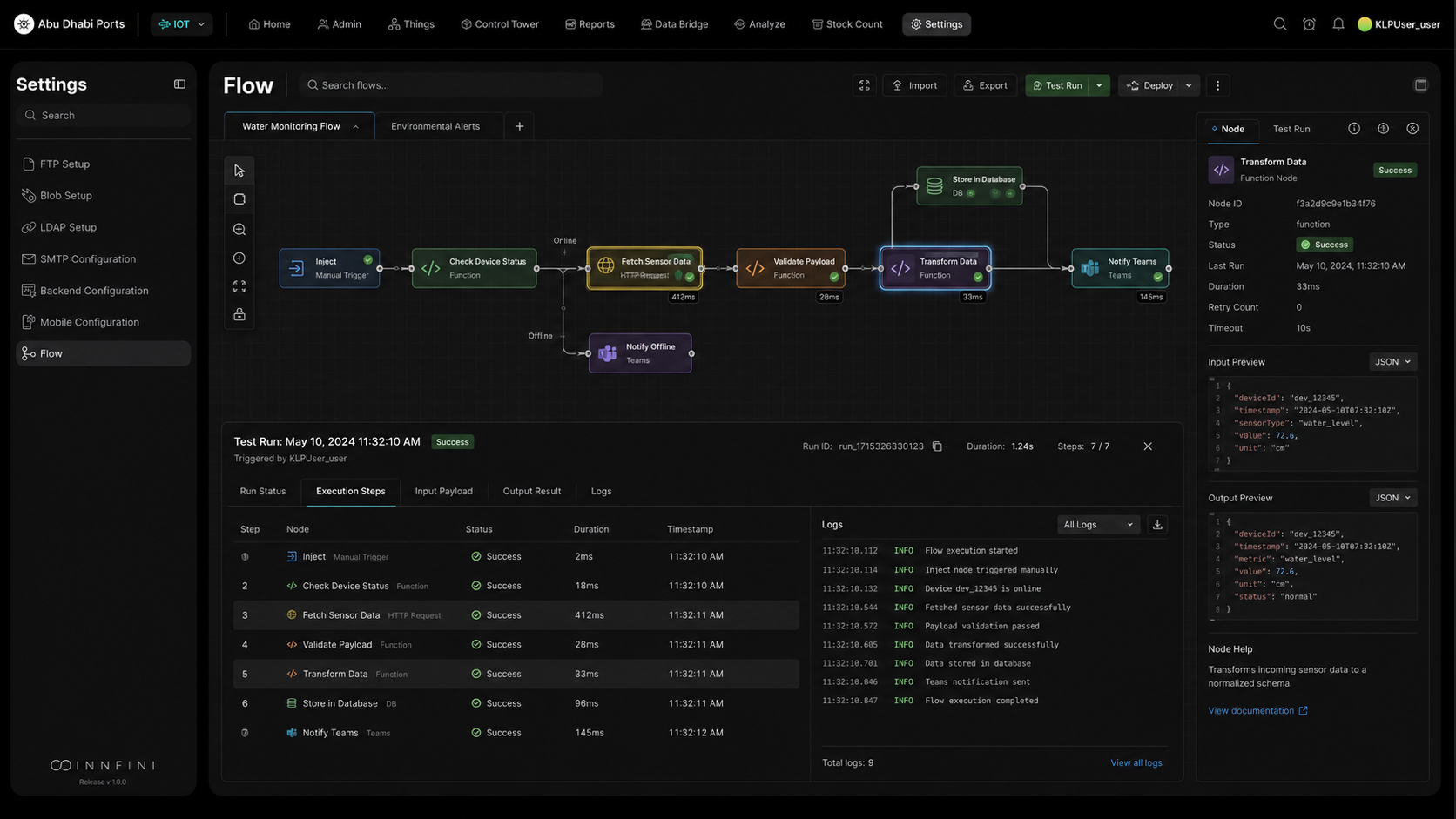Open global search in top bar
This screenshot has height=819, width=1456.
coord(1280,24)
